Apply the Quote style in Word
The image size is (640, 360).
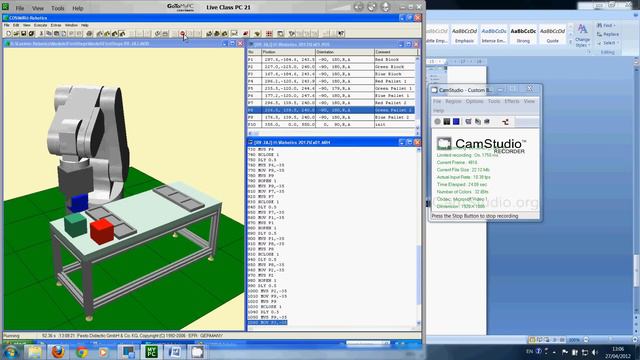pyautogui.click(x=553, y=35)
